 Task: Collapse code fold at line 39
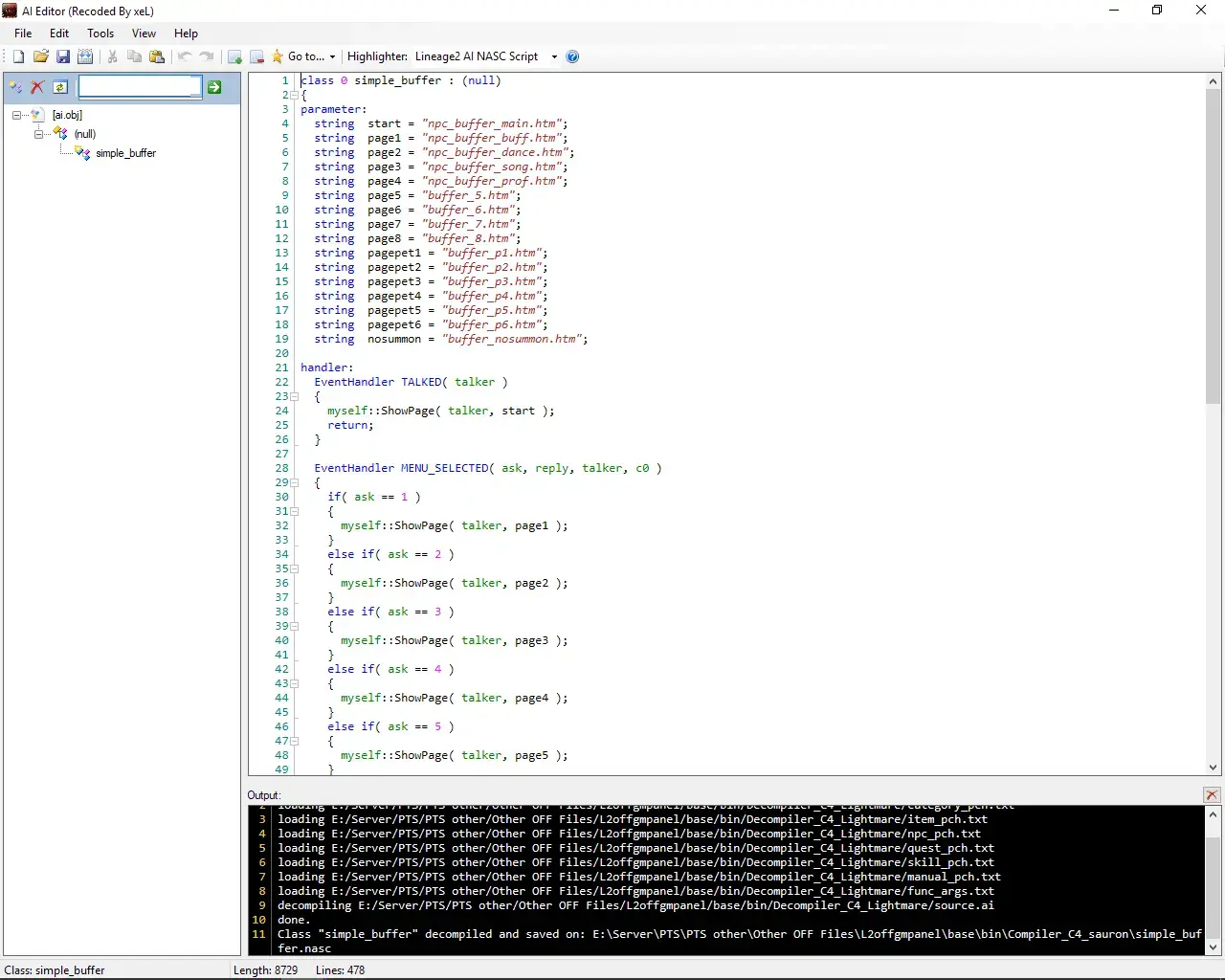[x=295, y=626]
